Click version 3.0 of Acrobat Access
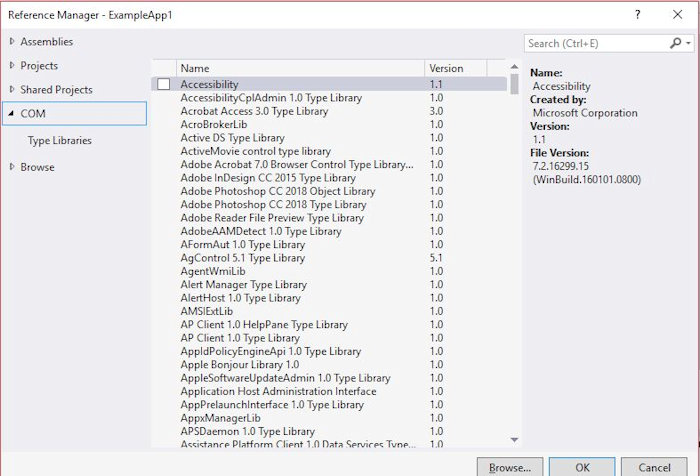Screen dimensions: 700x476 pyautogui.click(x=436, y=111)
